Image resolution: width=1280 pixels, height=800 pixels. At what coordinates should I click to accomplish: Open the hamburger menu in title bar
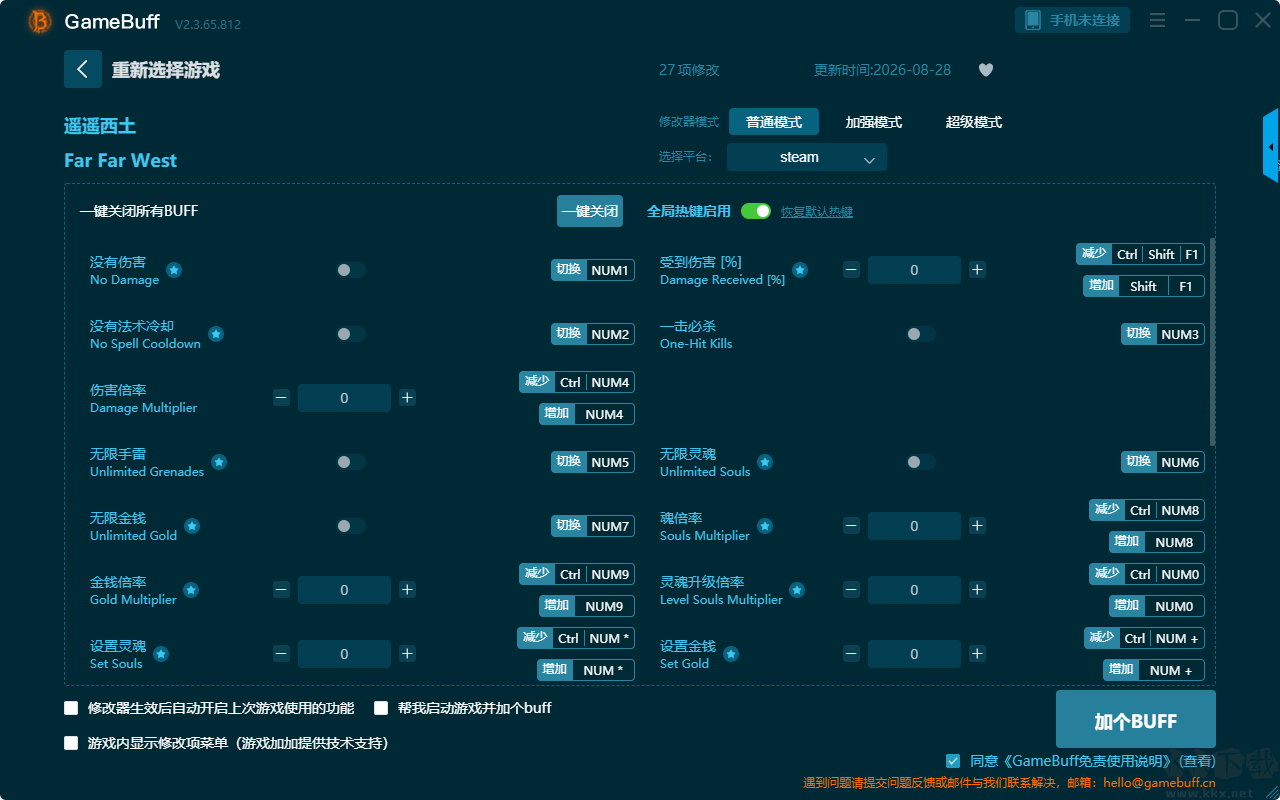coord(1157,20)
